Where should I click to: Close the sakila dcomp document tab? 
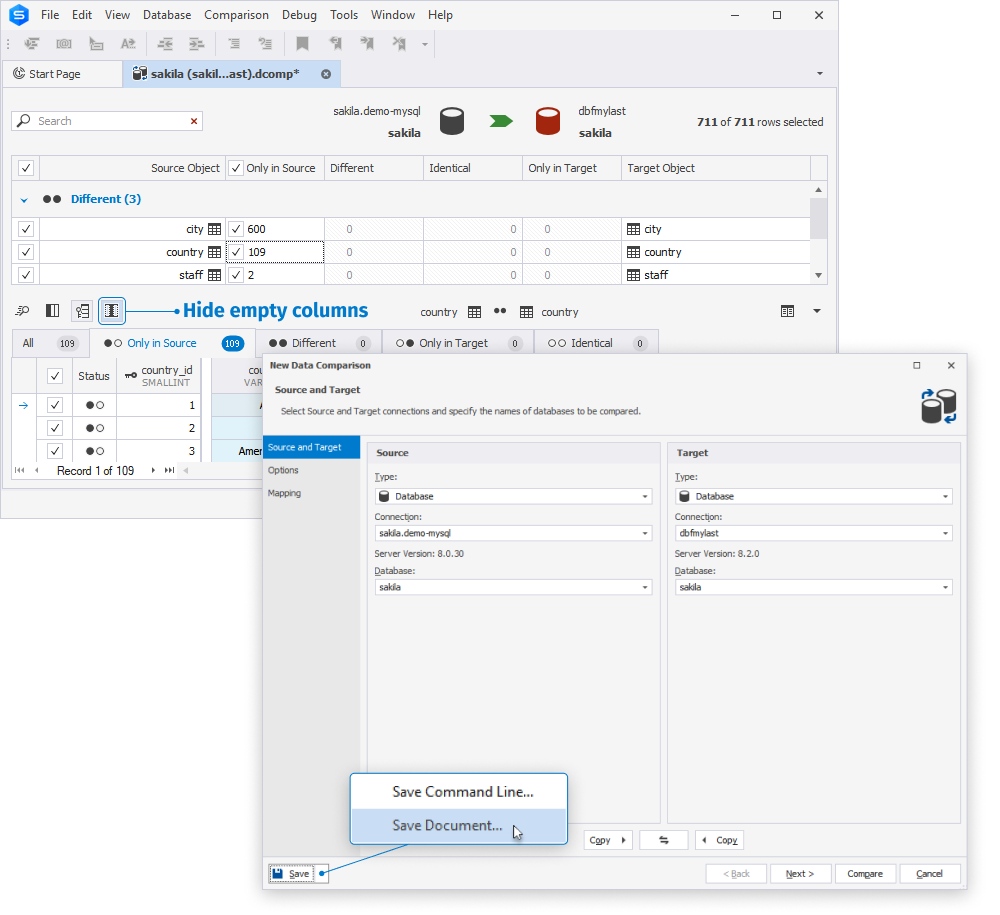326,74
